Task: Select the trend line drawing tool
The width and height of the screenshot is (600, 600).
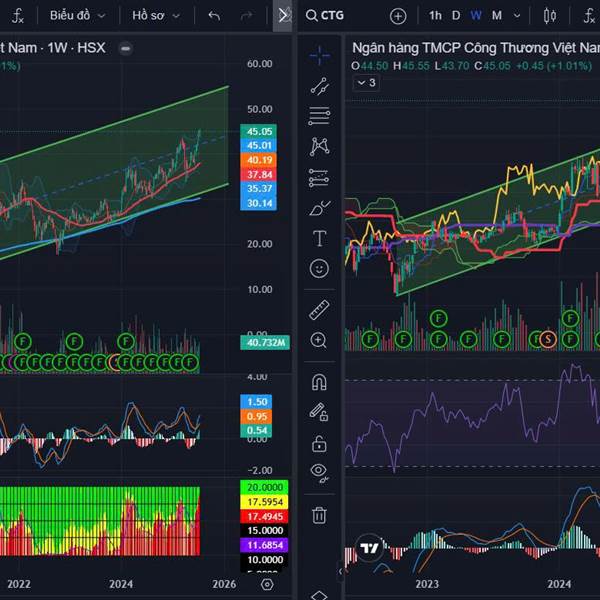Action: [320, 86]
